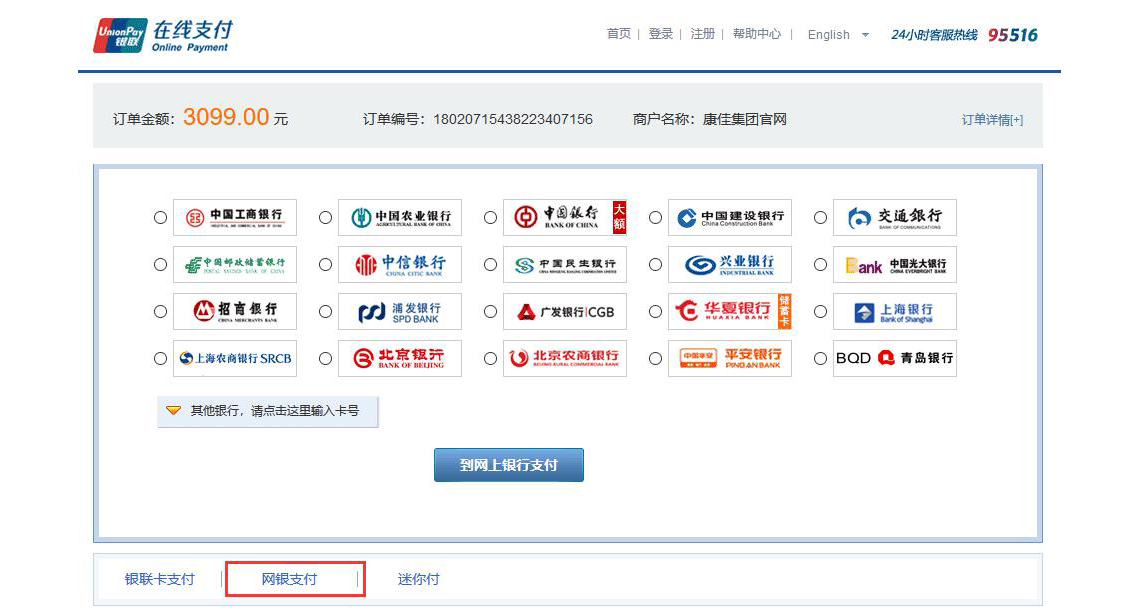
Task: Choose the ICBC 中国工商银行 bank logo
Action: [x=235, y=217]
